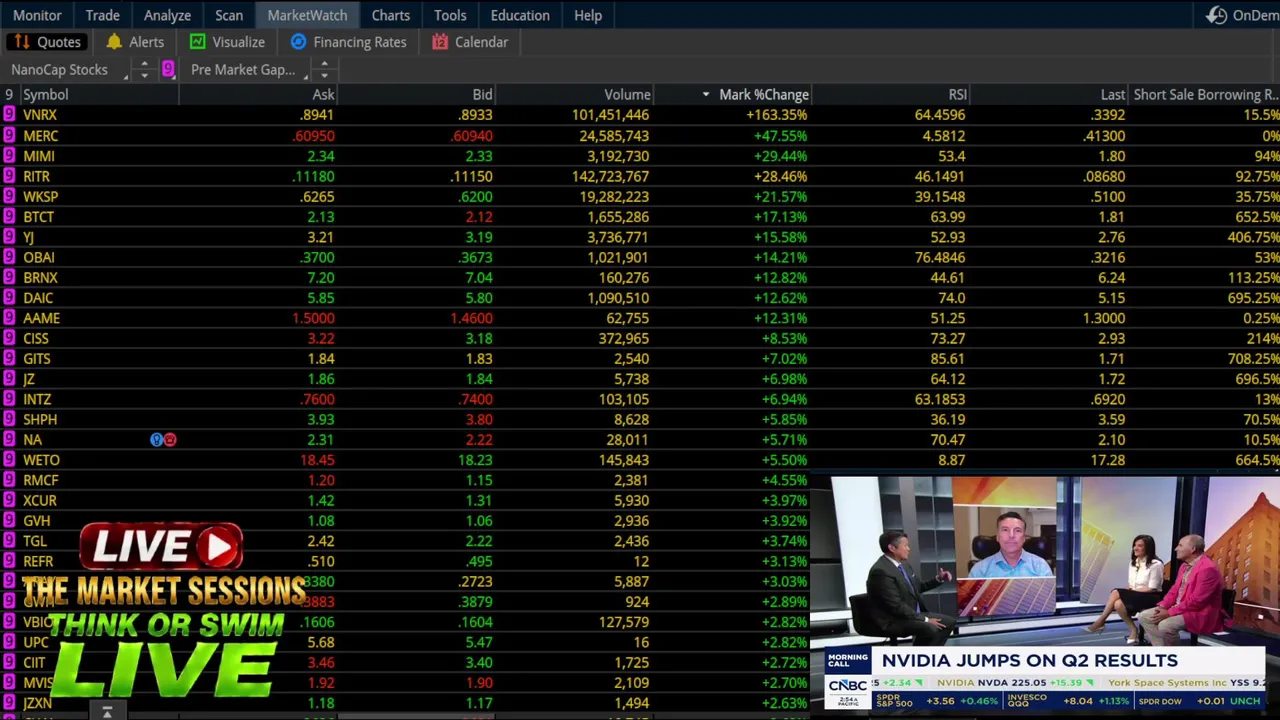Viewport: 1280px width, 720px height.
Task: Click the magenta link icon beside RITR
Action: 9,176
